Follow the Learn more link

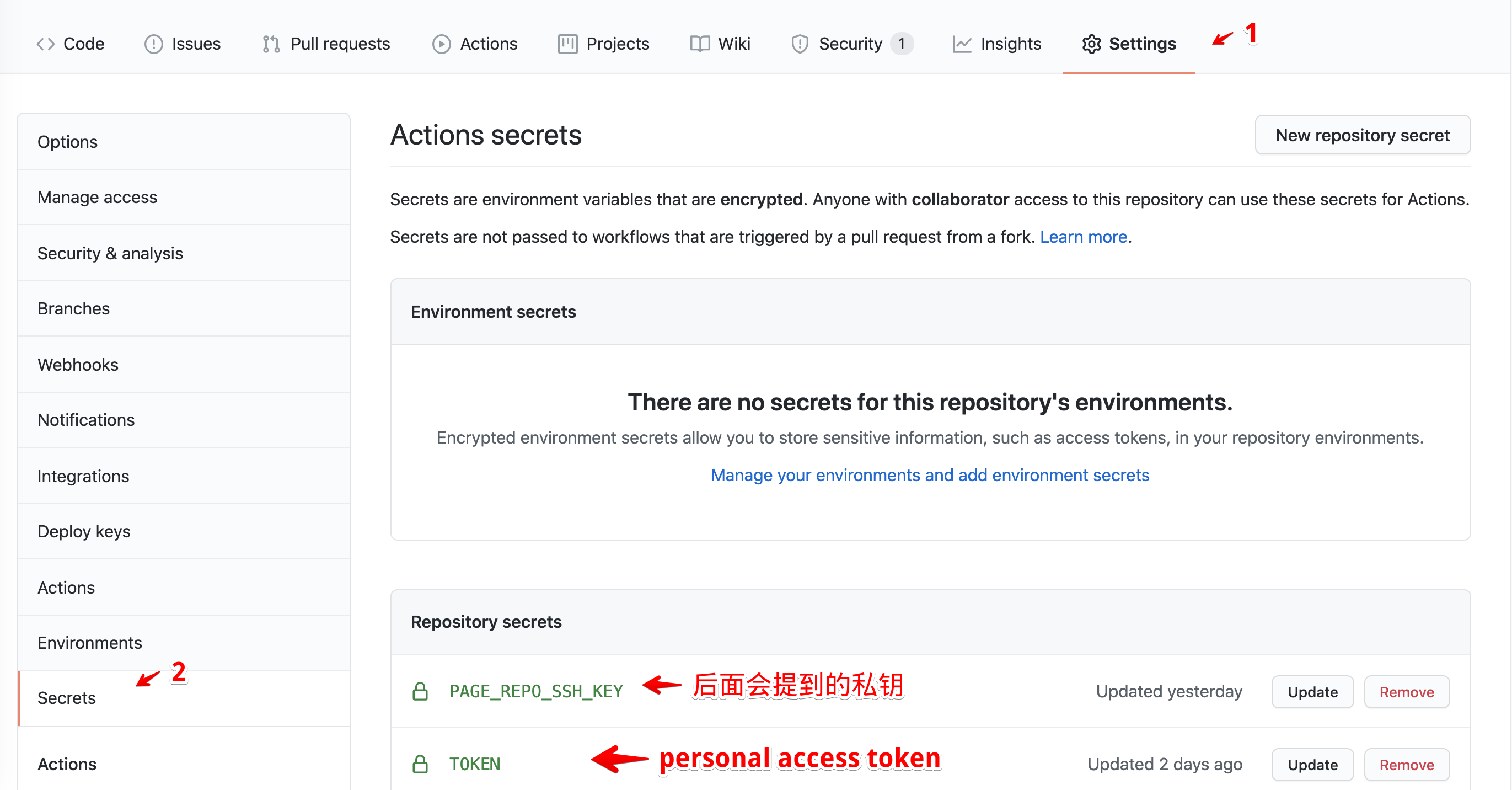click(1083, 237)
